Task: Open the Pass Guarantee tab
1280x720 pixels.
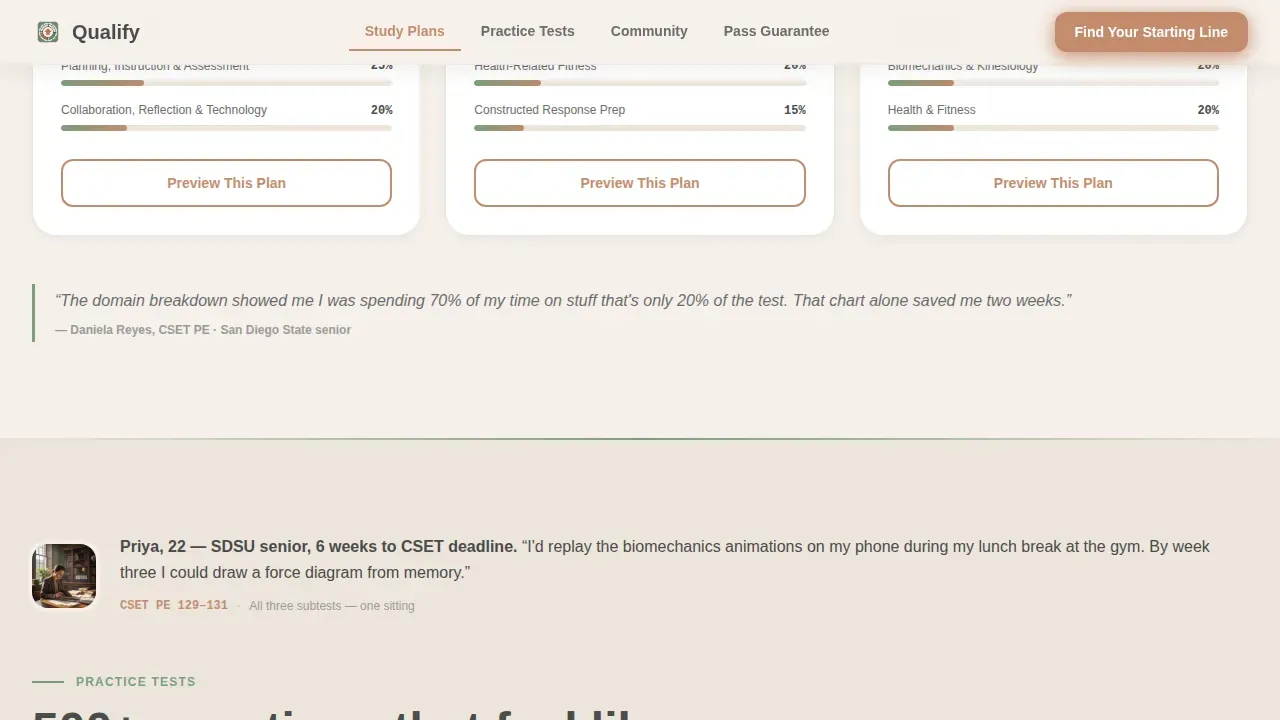Action: [777, 31]
